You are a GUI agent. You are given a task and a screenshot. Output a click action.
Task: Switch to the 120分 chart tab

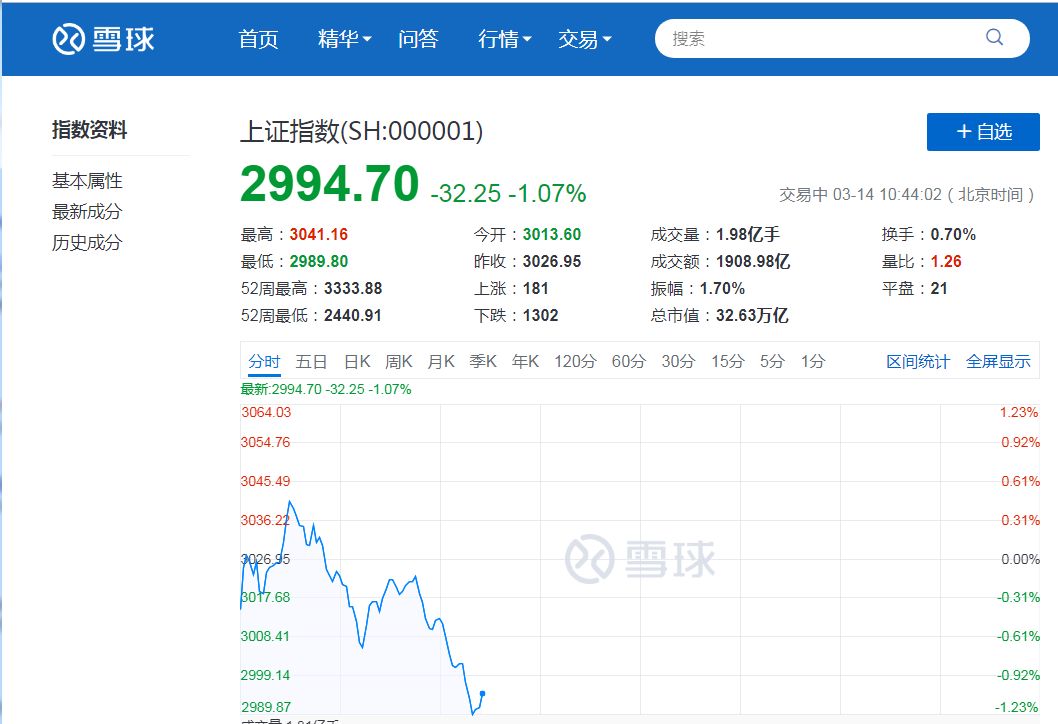576,362
